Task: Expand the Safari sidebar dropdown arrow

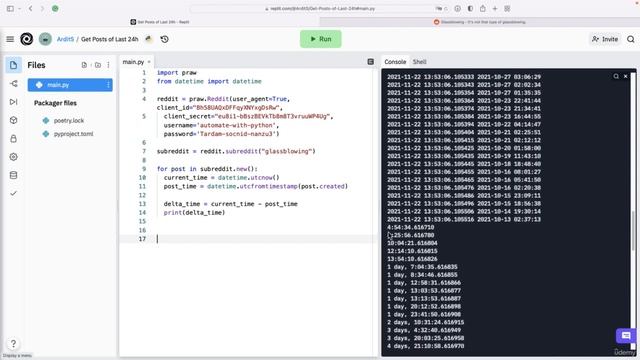Action: pyautogui.click(x=19, y=9)
